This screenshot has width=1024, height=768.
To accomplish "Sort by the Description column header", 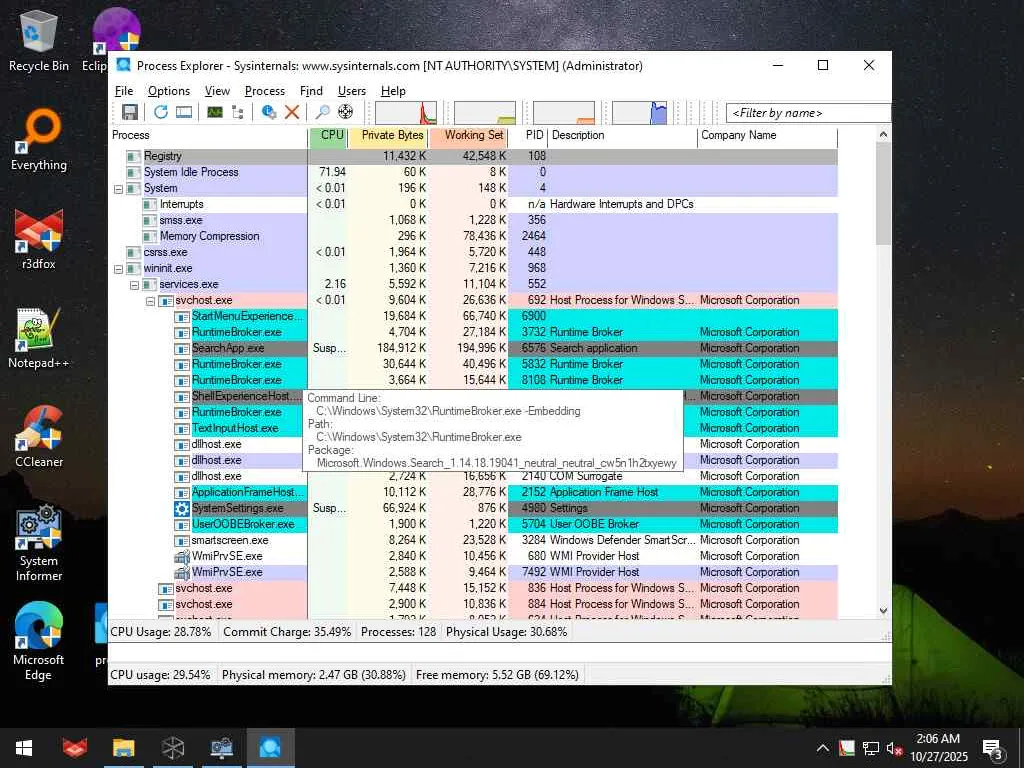I will coord(622,135).
